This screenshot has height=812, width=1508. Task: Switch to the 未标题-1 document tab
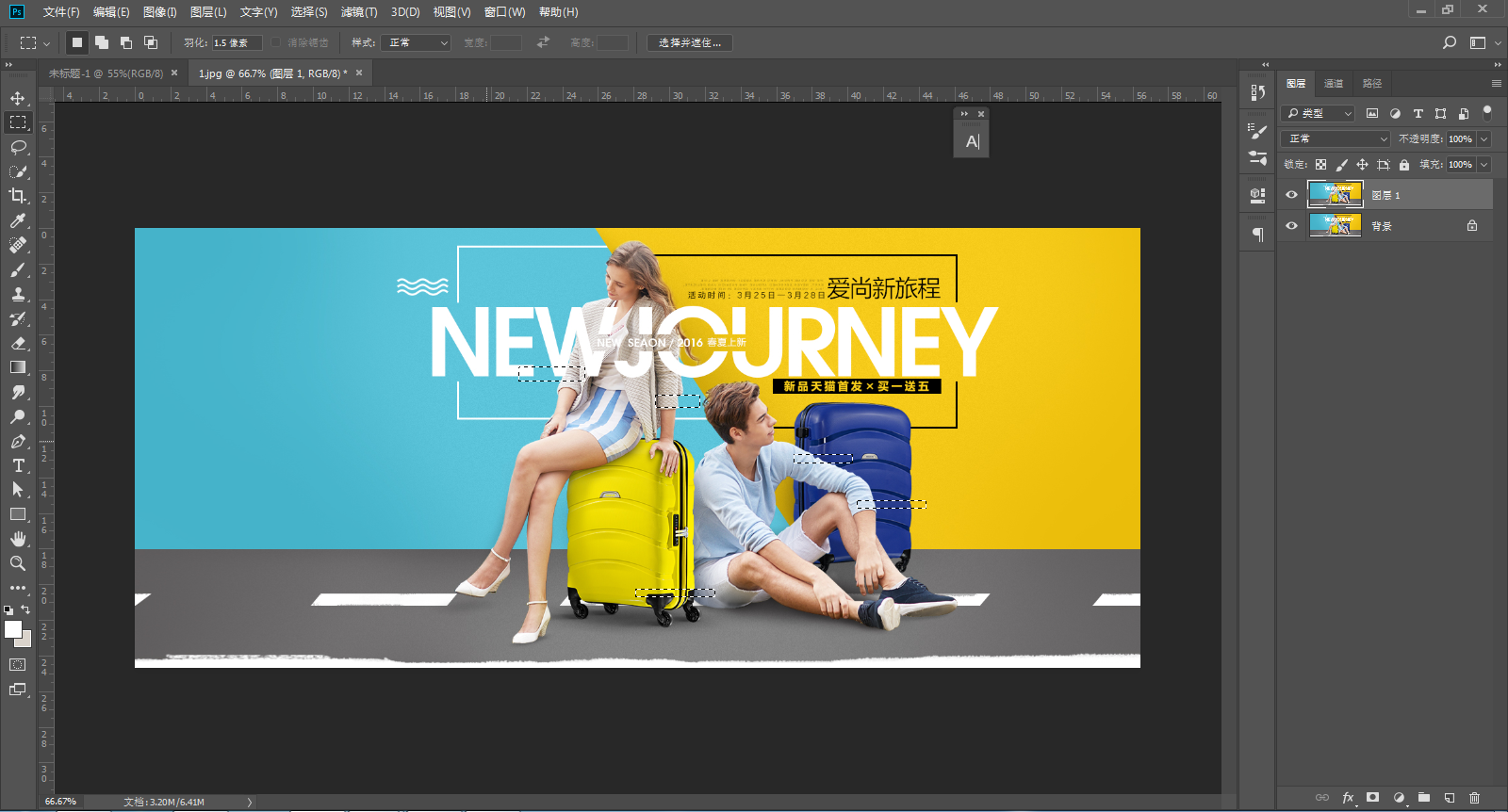coord(106,73)
